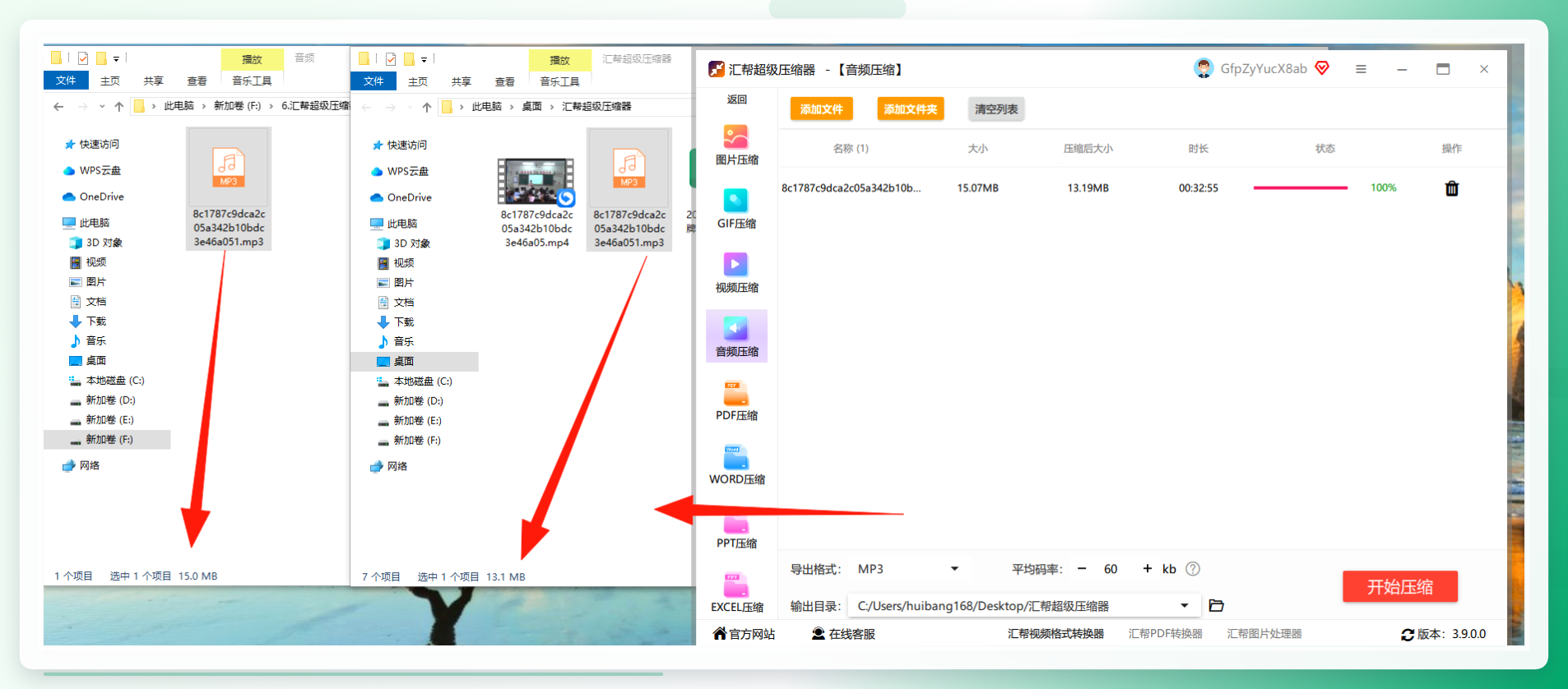Open 汇帮PDF转换器 link
The width and height of the screenshot is (1568, 689).
click(x=1165, y=634)
